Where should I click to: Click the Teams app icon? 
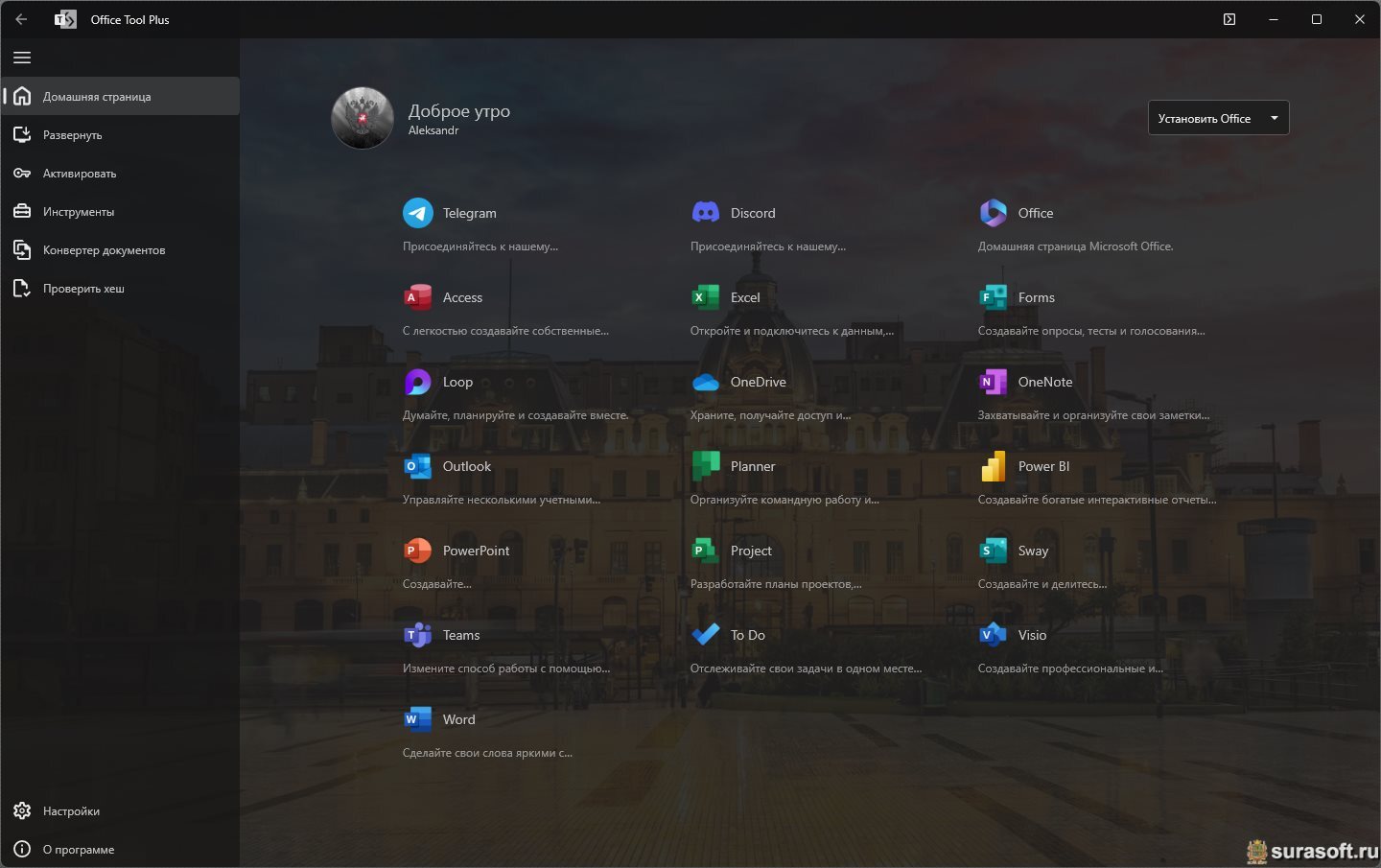tap(418, 635)
